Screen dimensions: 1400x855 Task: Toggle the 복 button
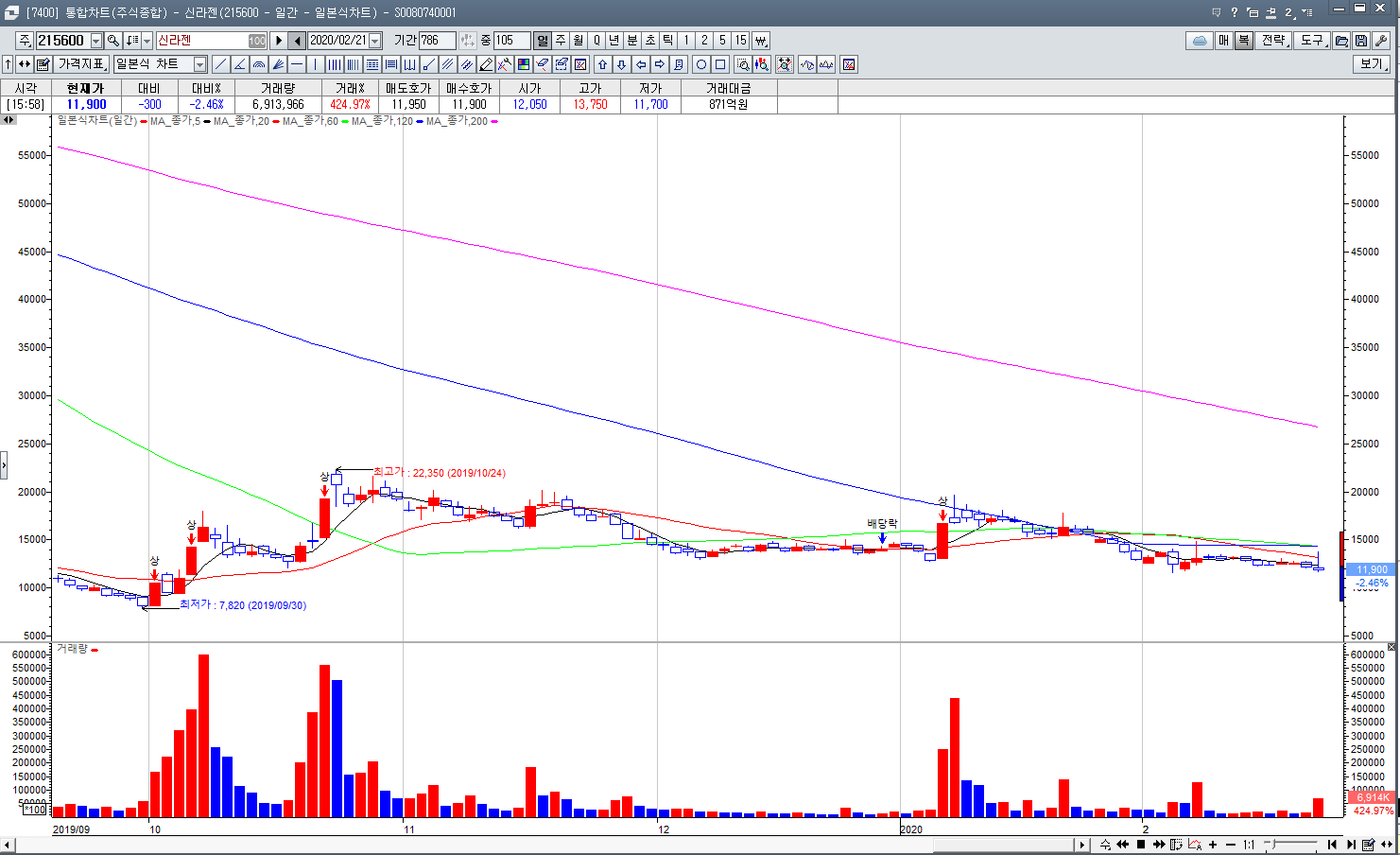tap(1243, 41)
